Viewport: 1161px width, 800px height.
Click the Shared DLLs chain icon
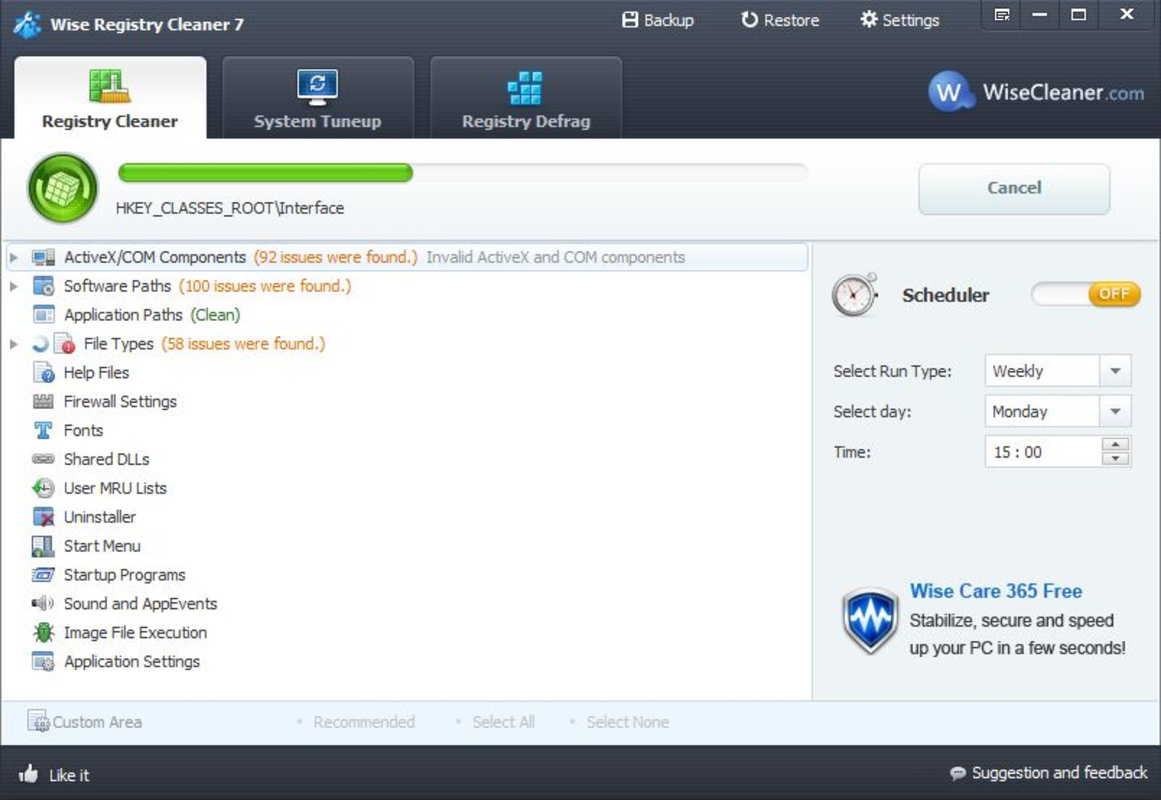(x=43, y=459)
